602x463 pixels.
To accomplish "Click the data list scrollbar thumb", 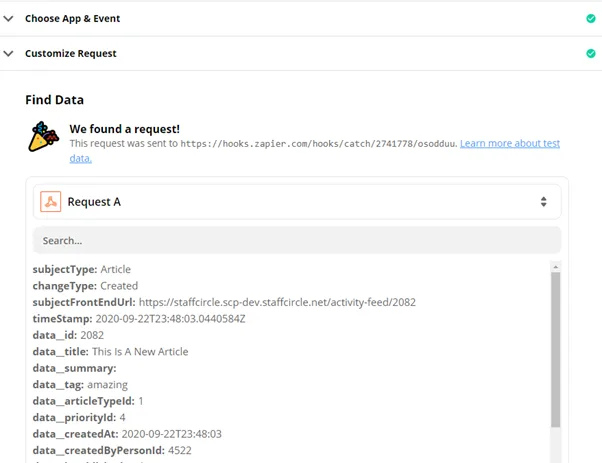I will coord(555,349).
